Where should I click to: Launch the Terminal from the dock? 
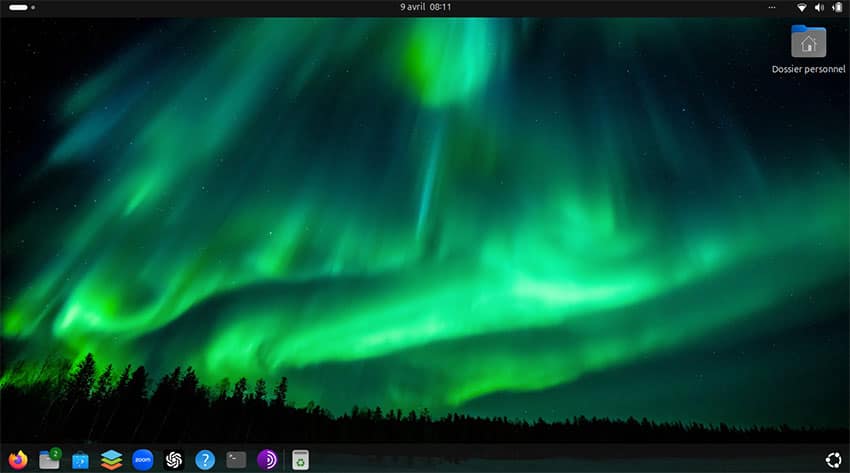coord(236,460)
